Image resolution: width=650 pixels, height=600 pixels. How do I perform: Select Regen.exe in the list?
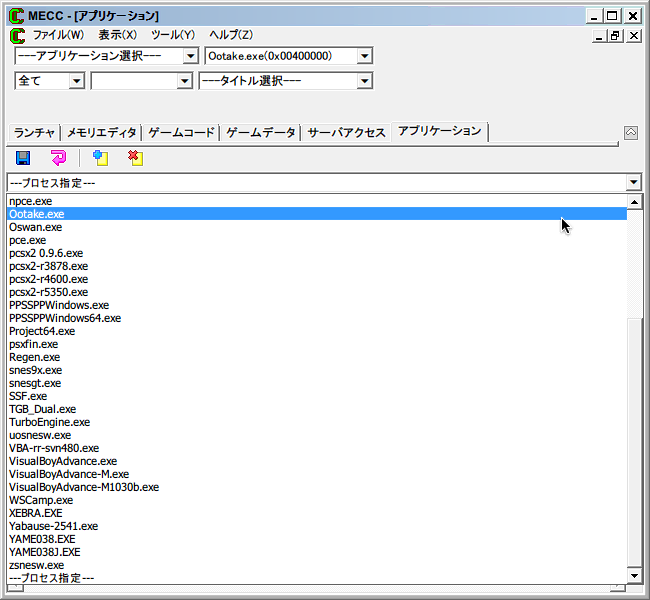point(317,357)
